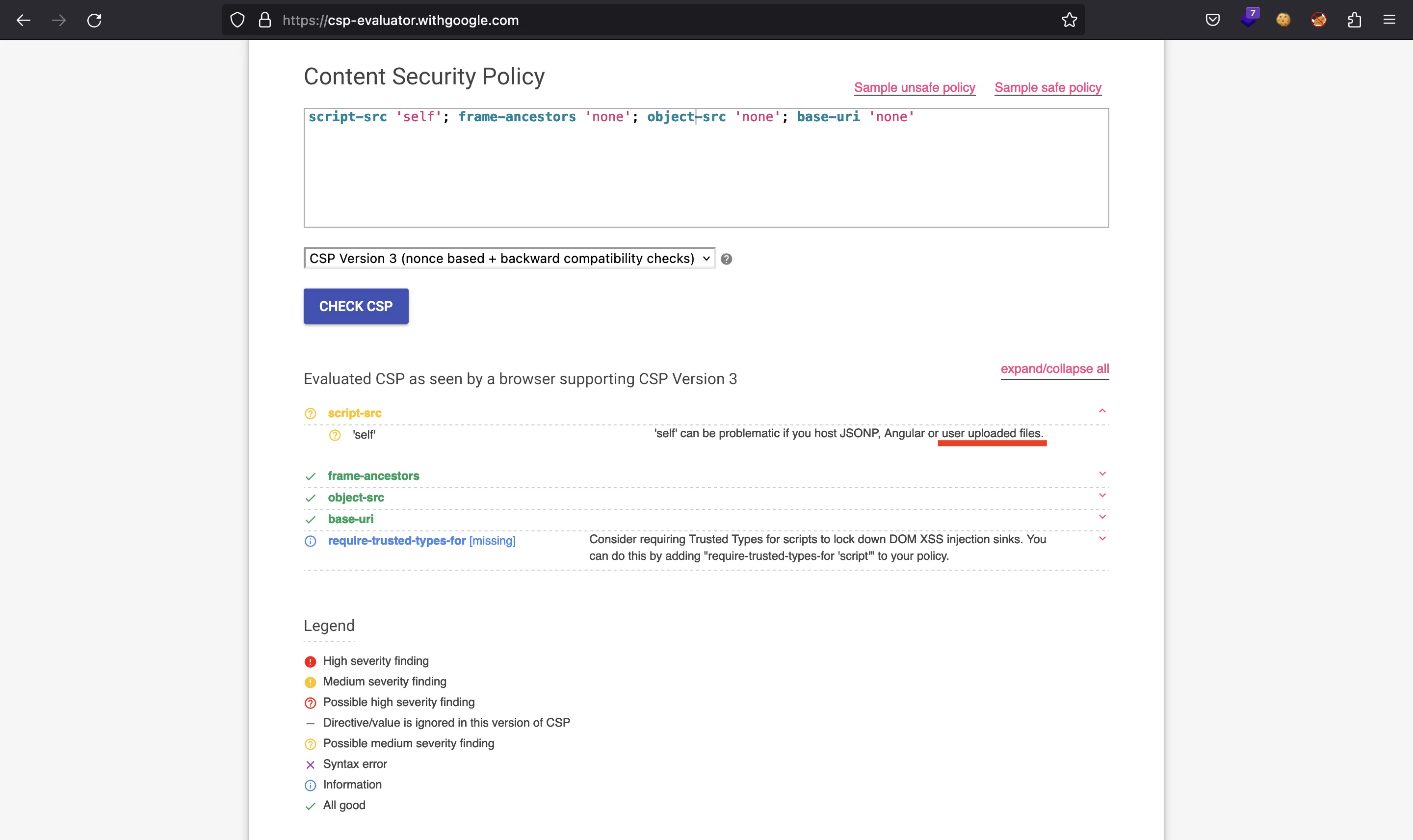Click the base-uri directive heading
The image size is (1413, 840).
point(351,519)
